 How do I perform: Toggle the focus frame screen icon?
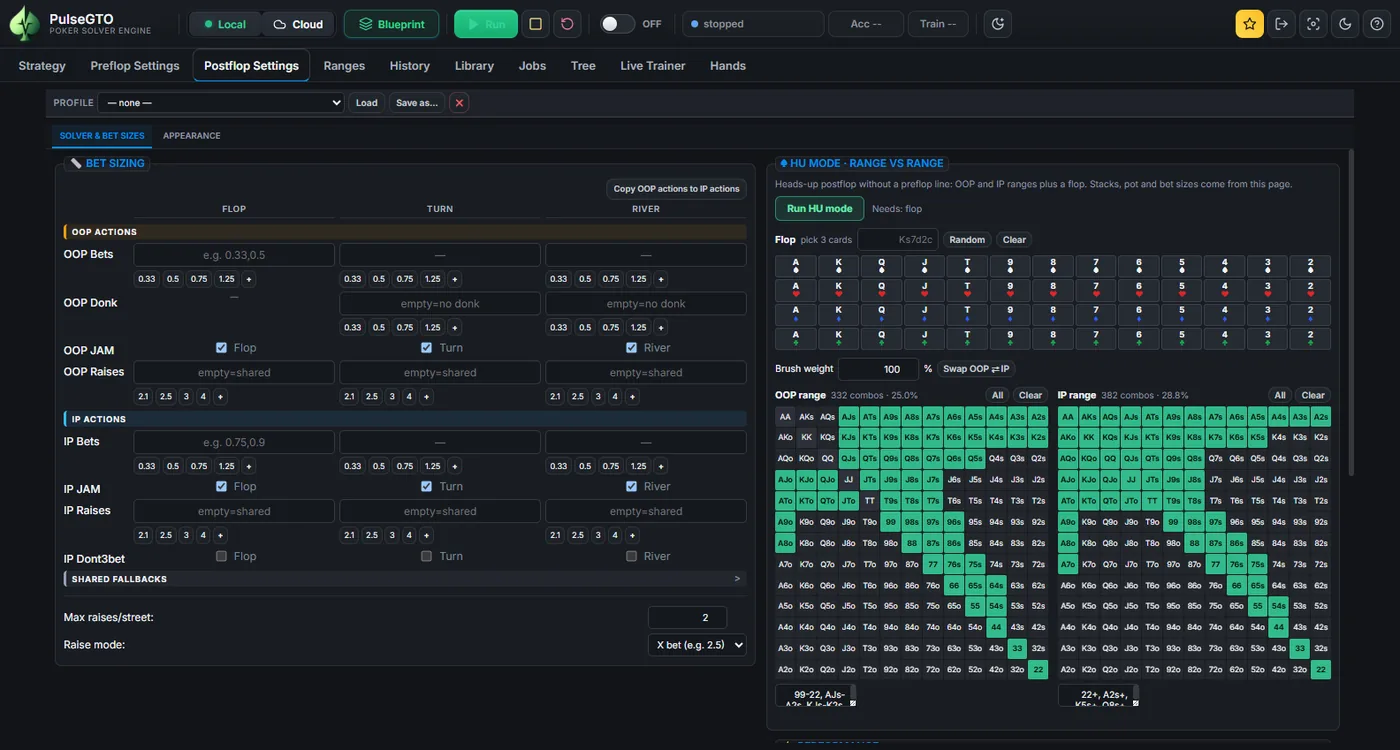tap(1313, 24)
